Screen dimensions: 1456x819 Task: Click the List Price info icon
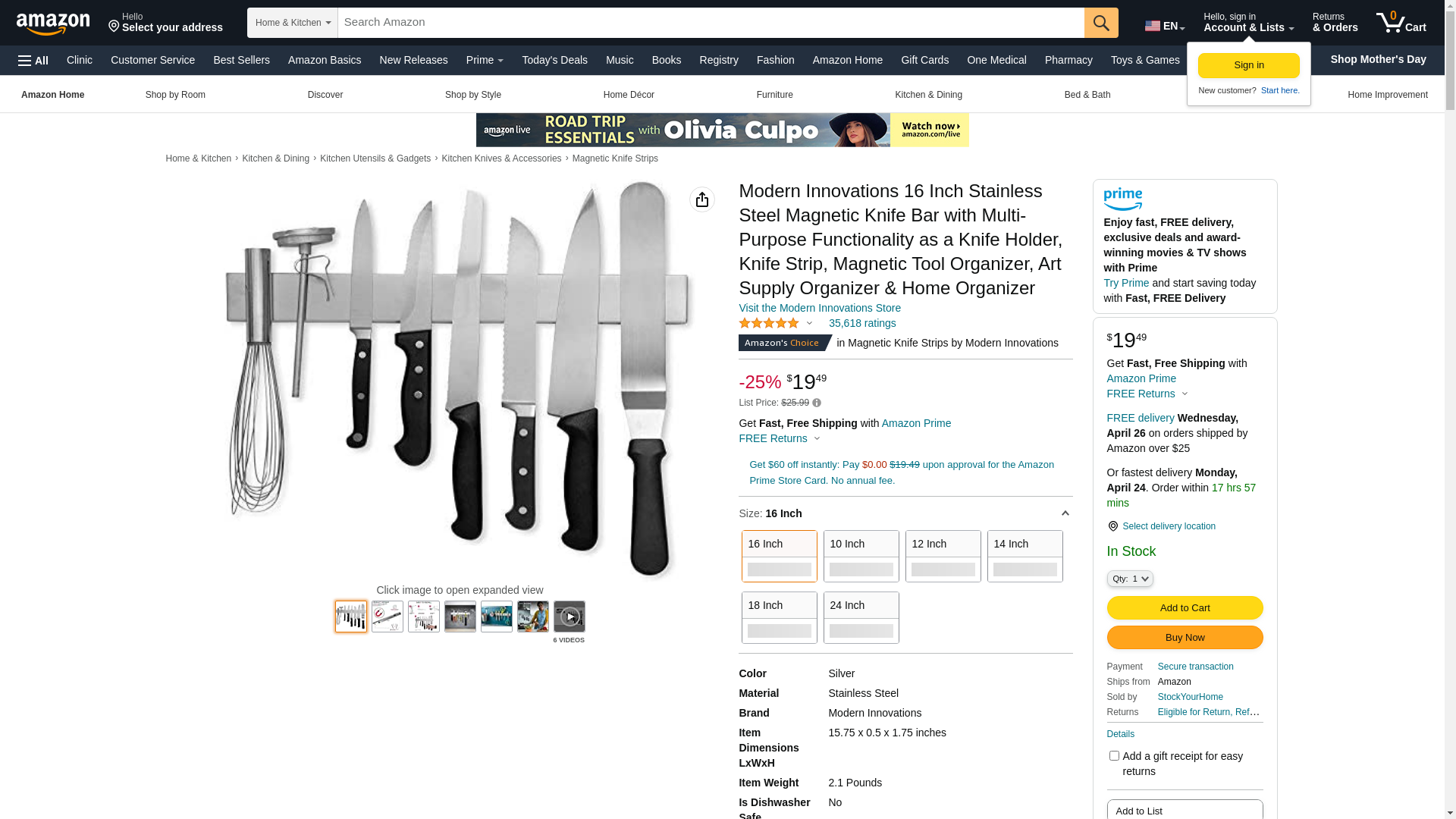(x=817, y=403)
